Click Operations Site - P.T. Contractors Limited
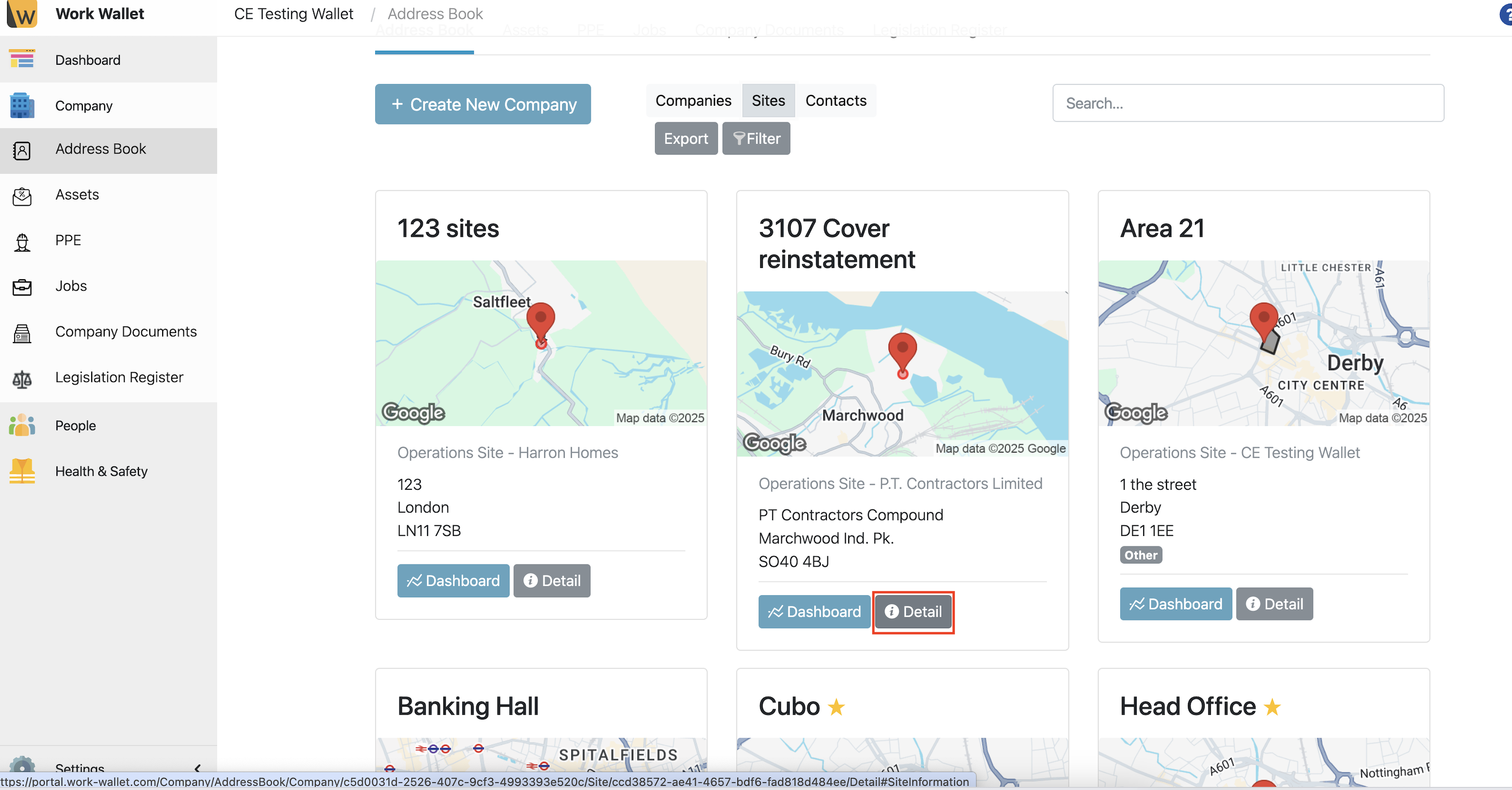The image size is (1512, 790). 901,484
